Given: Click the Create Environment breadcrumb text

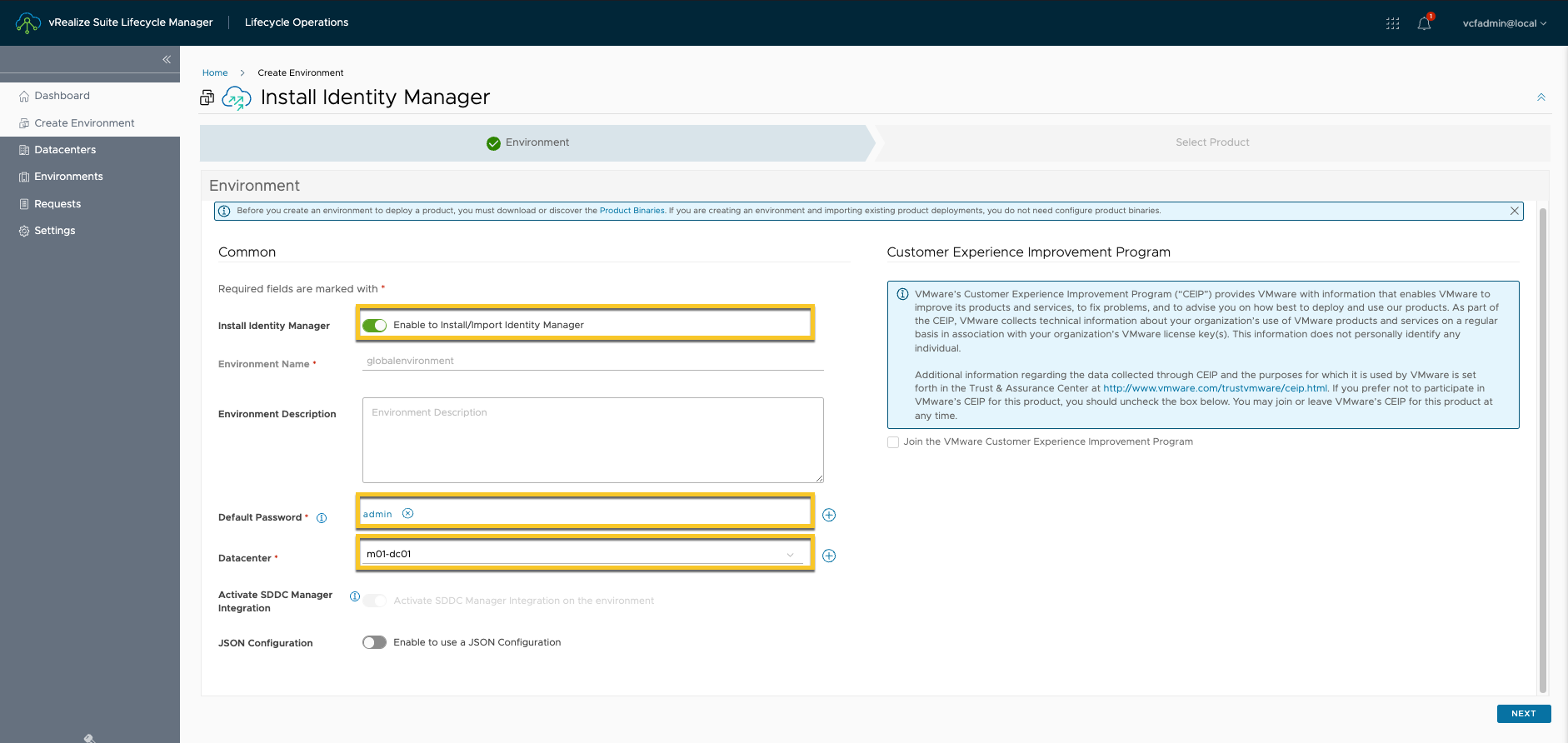Looking at the screenshot, I should click(300, 72).
